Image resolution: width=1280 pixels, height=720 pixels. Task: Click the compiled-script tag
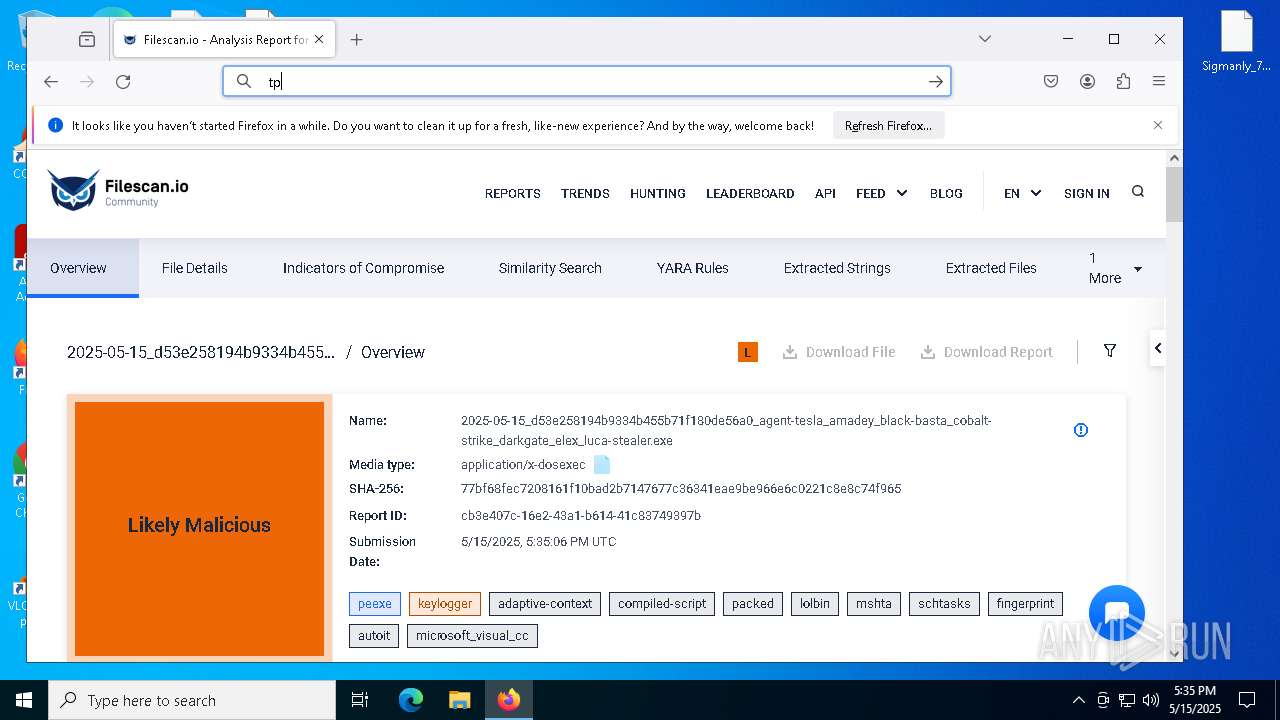[662, 604]
